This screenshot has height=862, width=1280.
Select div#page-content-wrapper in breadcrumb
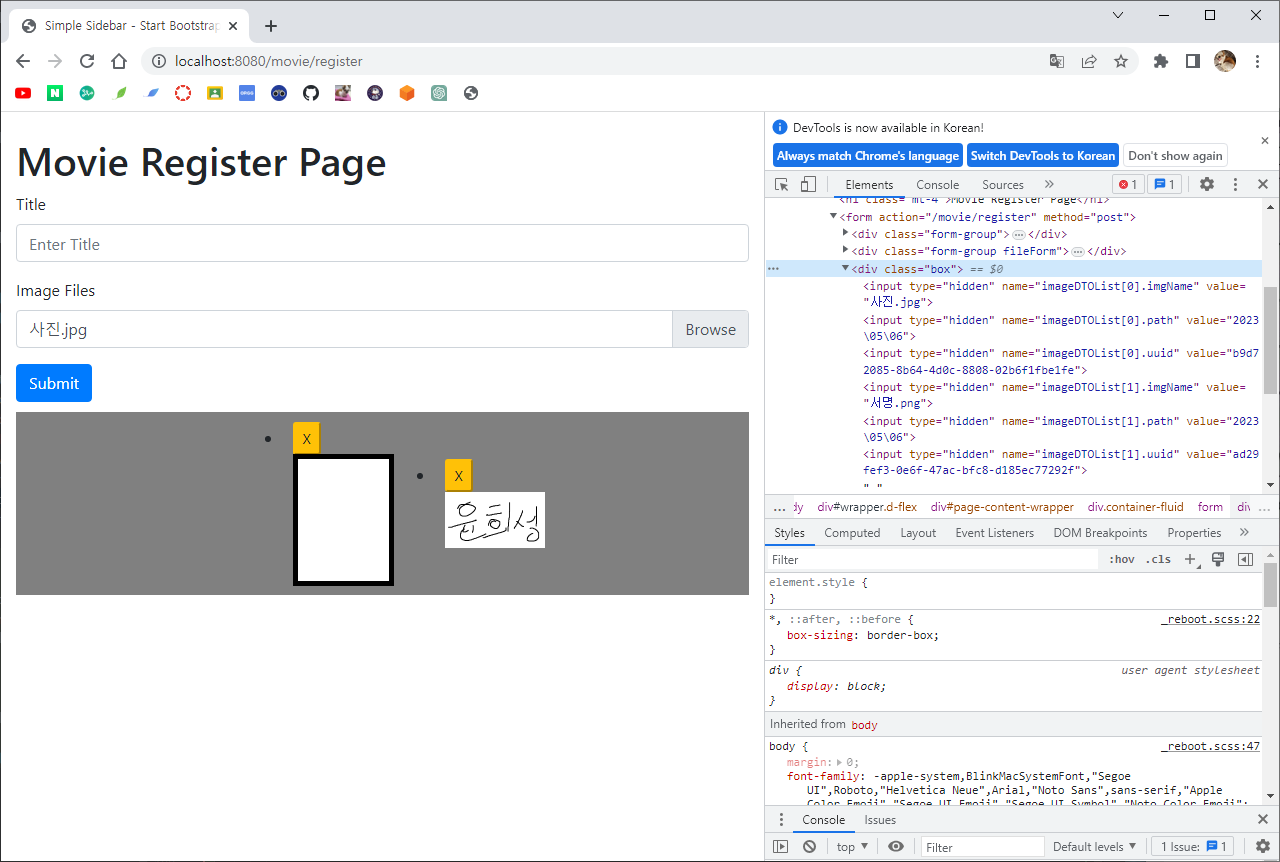[x=1002, y=507]
